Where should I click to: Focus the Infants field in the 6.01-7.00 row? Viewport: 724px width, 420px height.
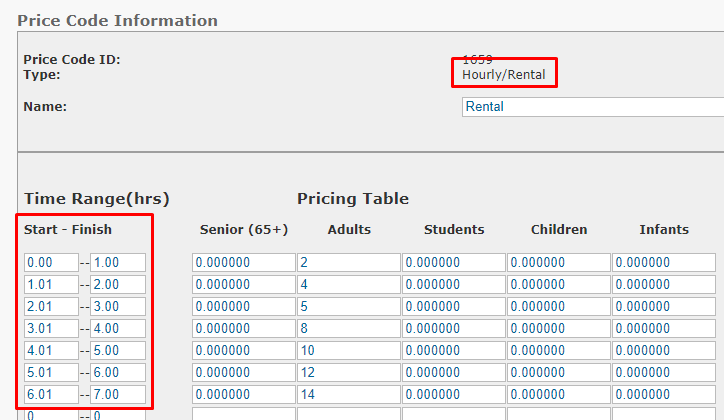coord(664,395)
